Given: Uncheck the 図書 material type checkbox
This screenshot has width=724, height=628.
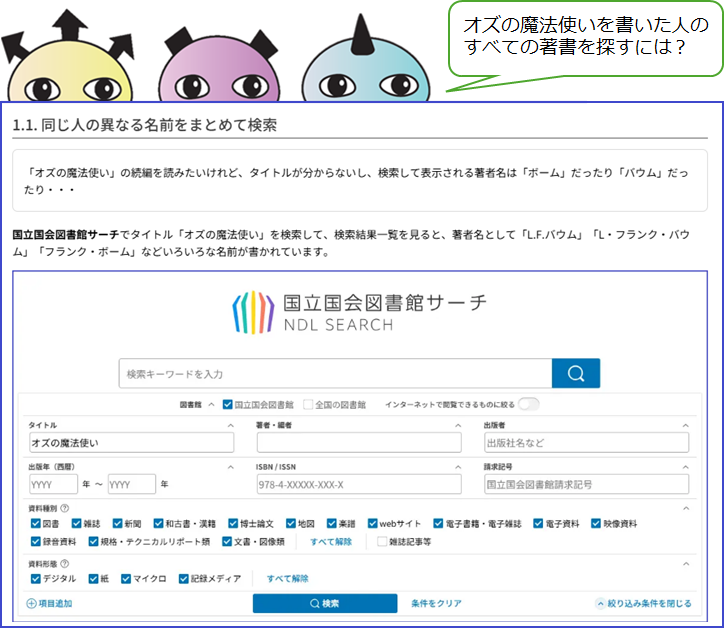Looking at the screenshot, I should click(x=36, y=523).
